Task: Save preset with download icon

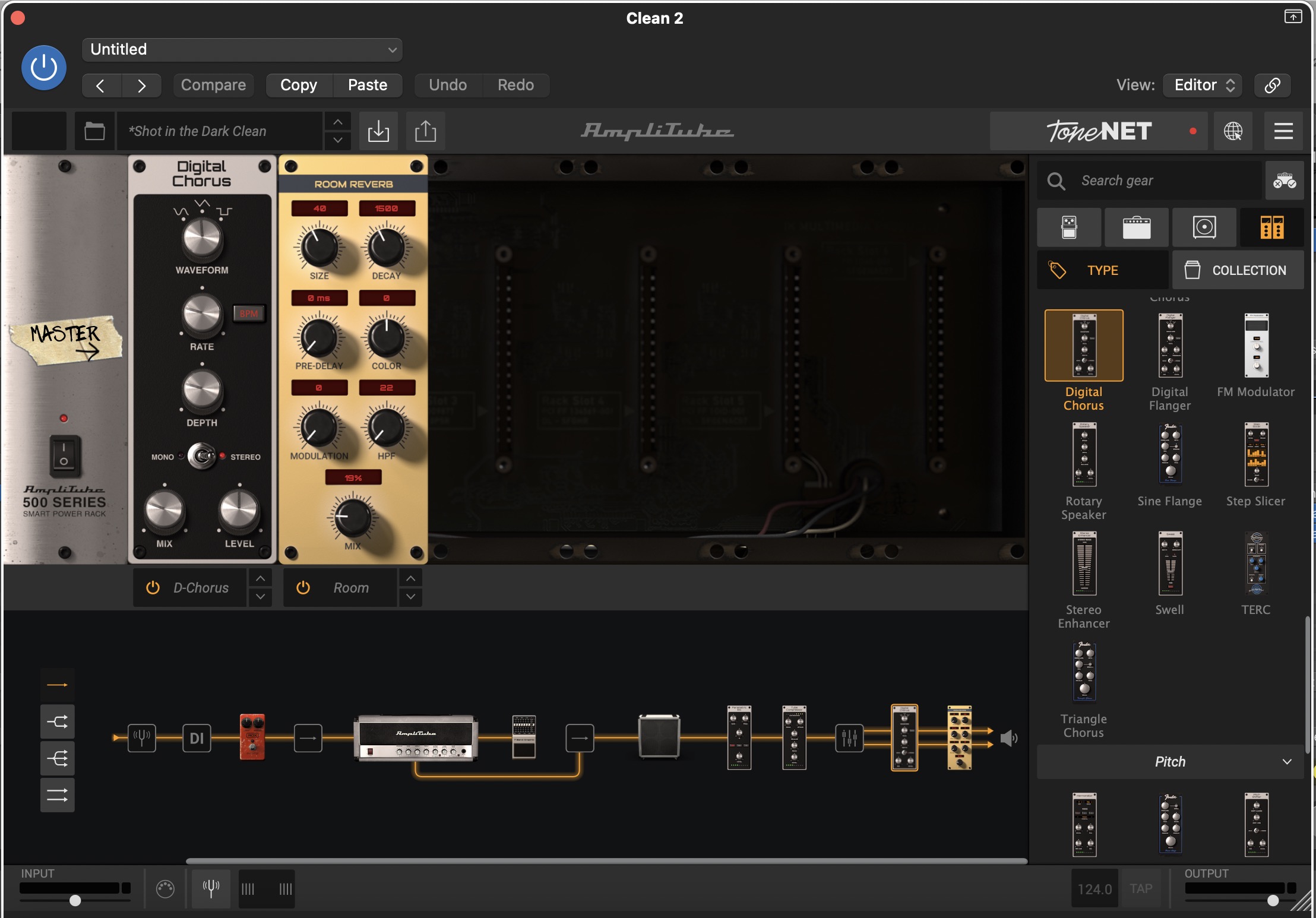Action: pyautogui.click(x=378, y=131)
